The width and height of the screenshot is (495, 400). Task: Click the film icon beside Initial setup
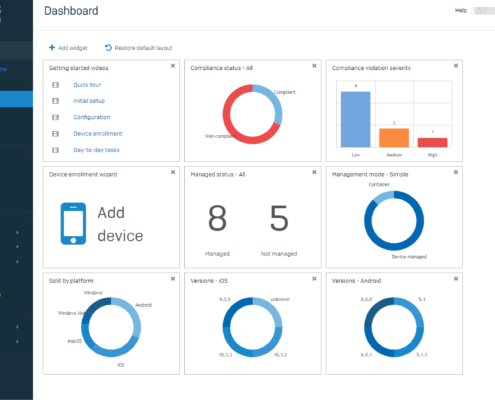pyautogui.click(x=56, y=101)
